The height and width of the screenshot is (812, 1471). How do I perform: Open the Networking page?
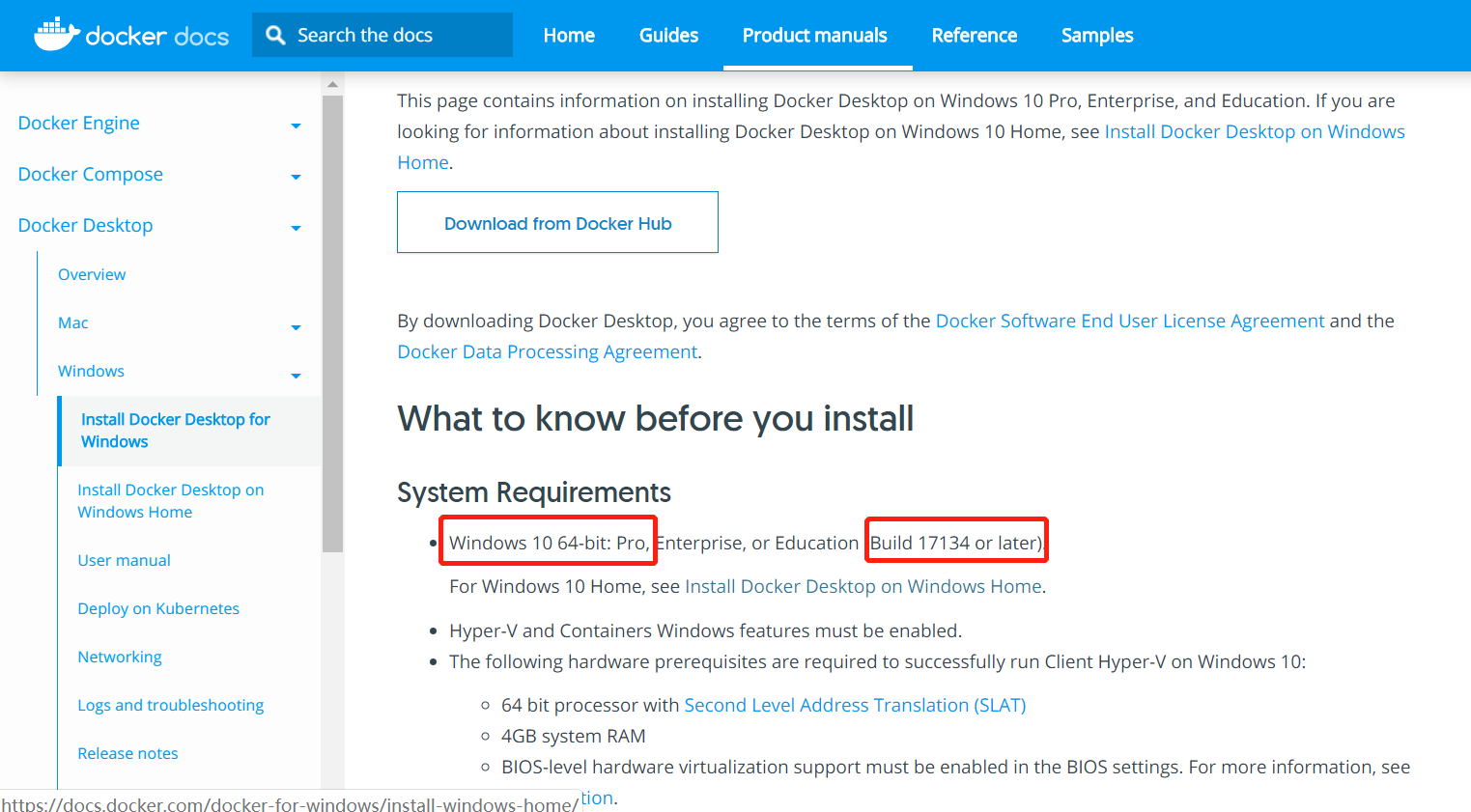[x=120, y=657]
